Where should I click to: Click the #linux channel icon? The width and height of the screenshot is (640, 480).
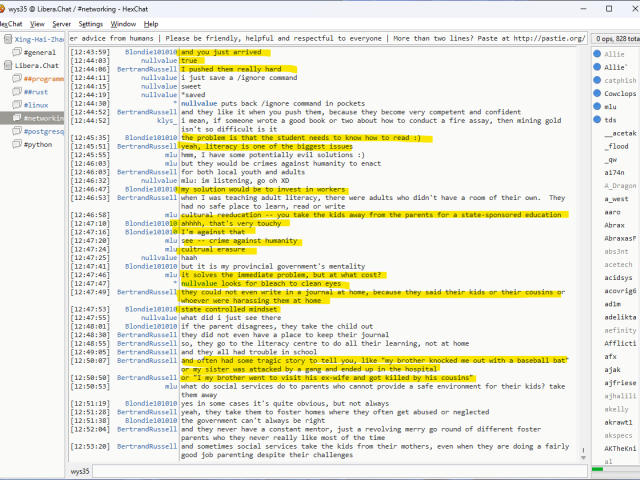(x=18, y=104)
